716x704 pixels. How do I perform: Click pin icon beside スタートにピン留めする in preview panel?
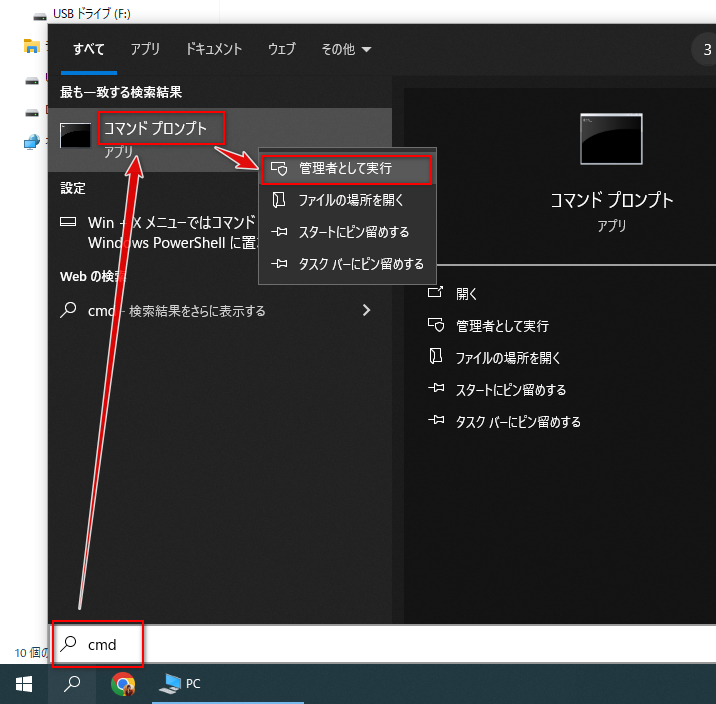tap(436, 388)
